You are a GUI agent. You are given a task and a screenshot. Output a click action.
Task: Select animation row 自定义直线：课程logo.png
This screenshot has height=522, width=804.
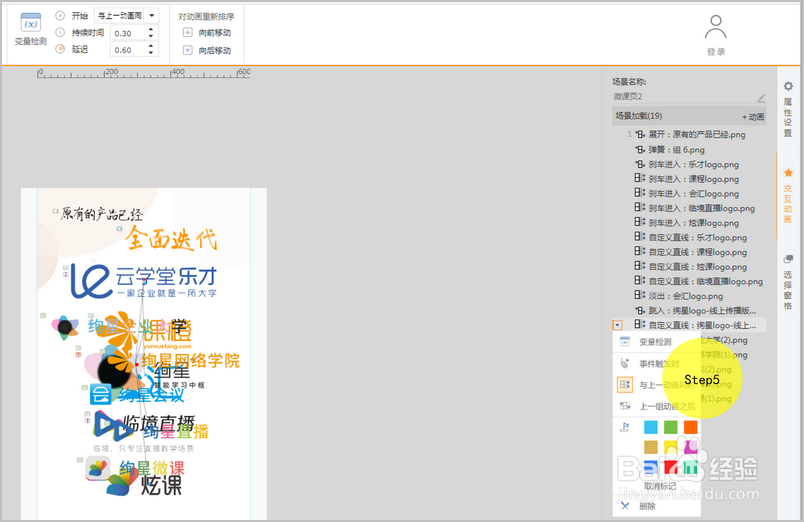point(698,252)
